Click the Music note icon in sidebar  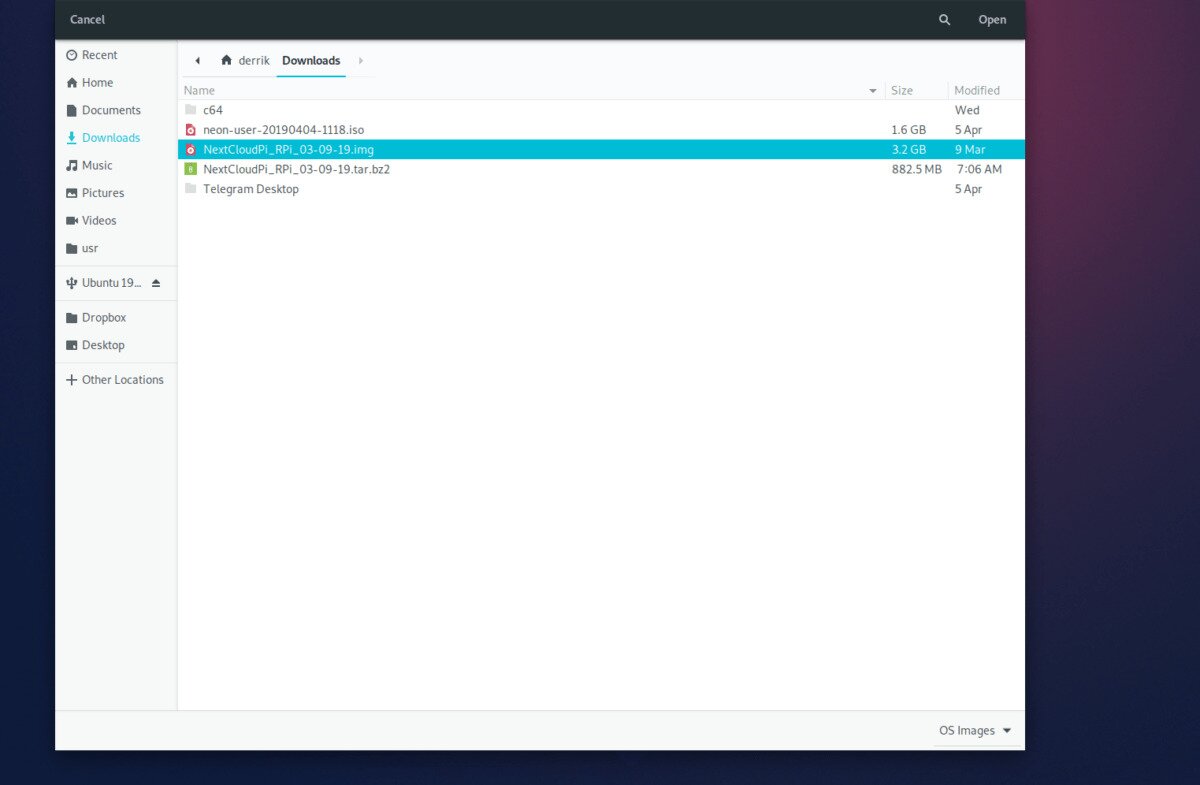click(71, 165)
